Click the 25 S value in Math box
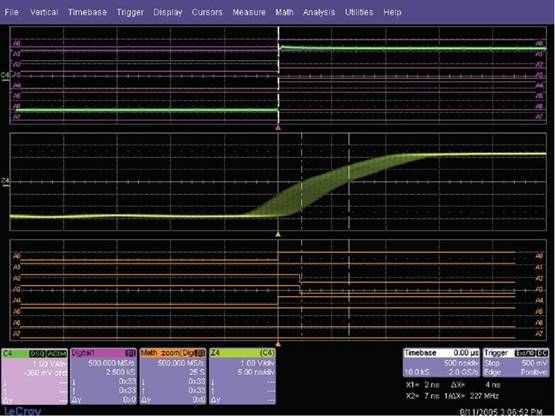555x418 pixels. coord(198,372)
